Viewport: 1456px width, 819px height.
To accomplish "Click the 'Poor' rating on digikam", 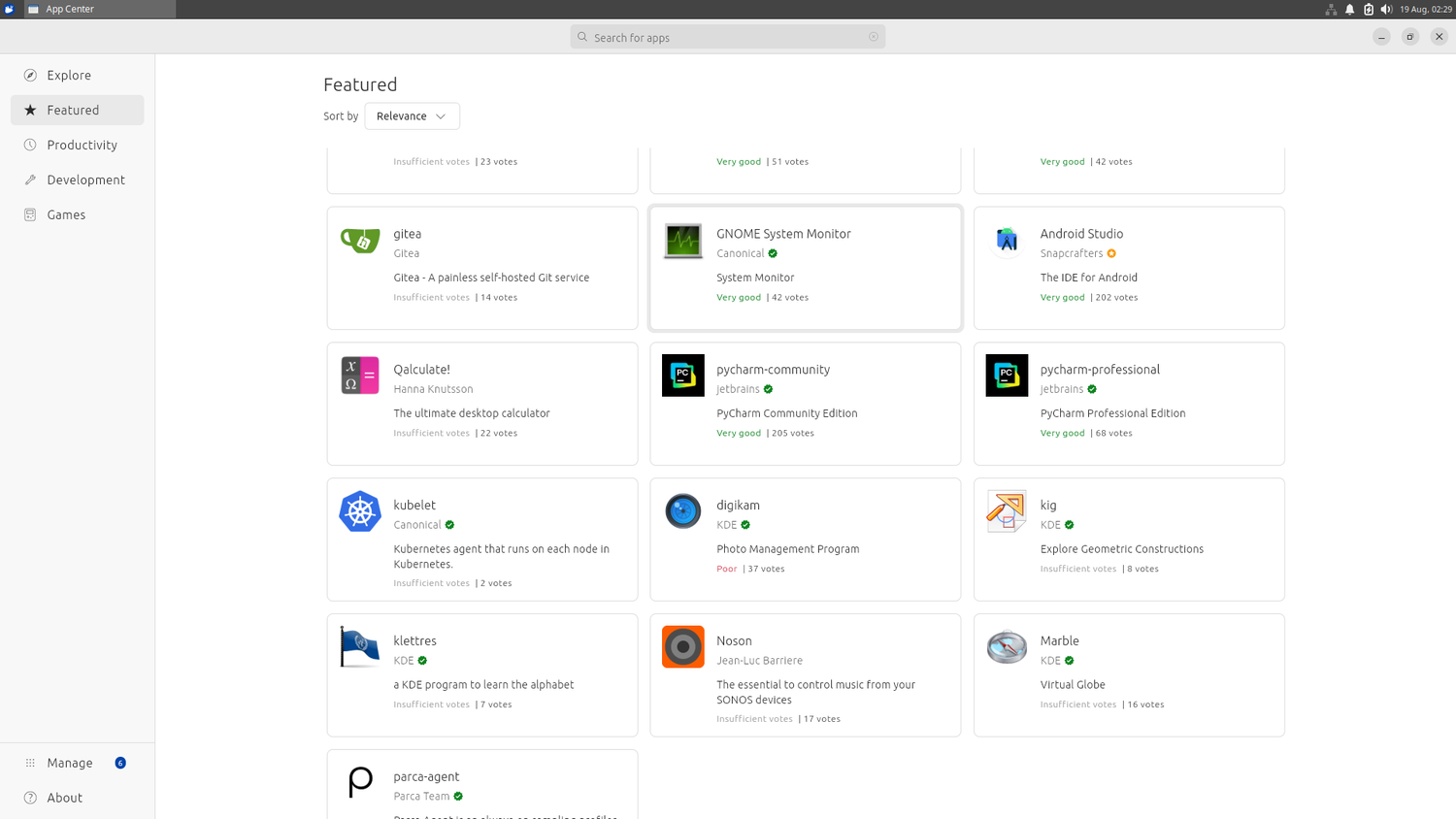I will coord(727,569).
